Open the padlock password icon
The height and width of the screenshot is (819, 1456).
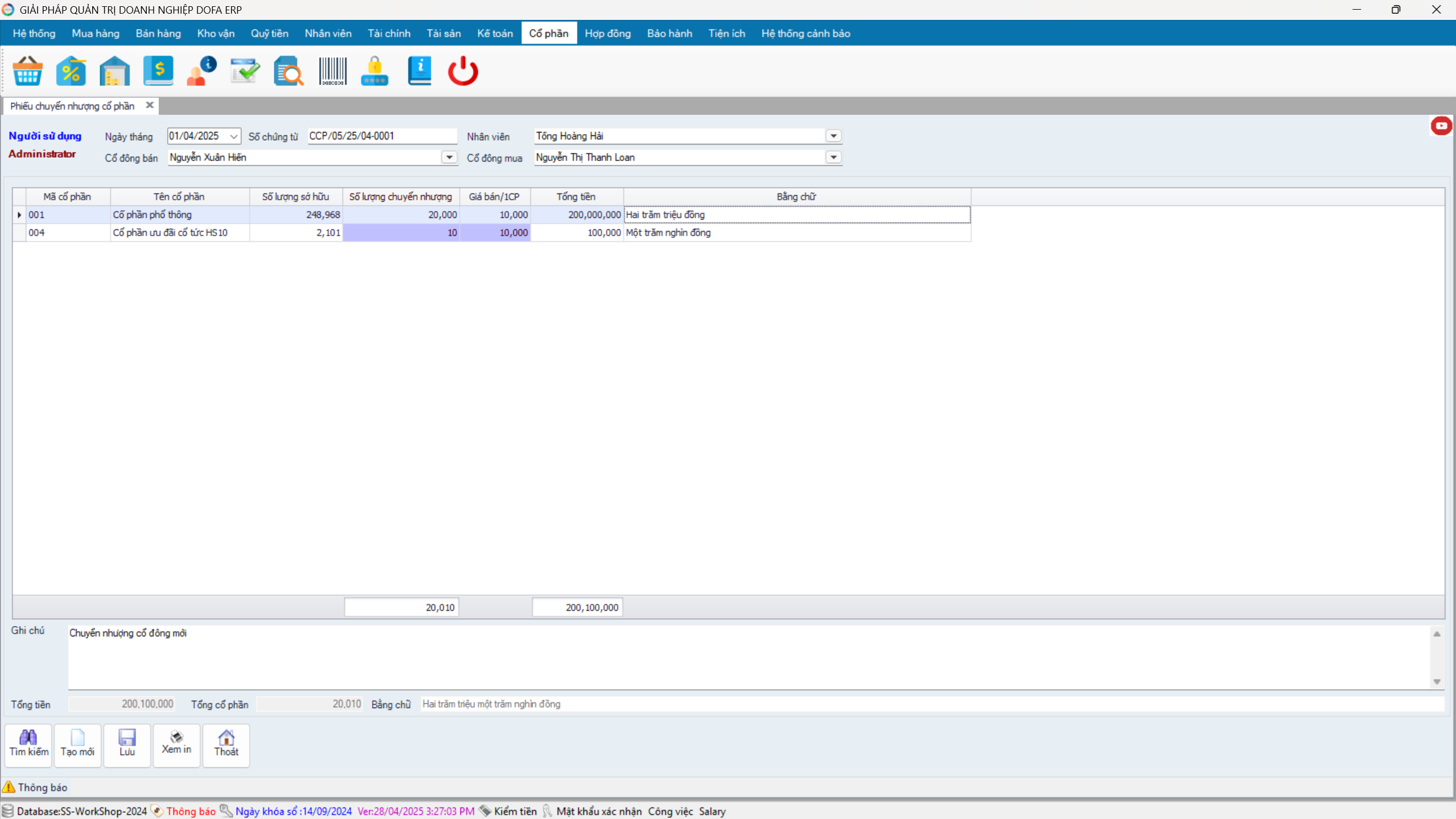pos(375,71)
